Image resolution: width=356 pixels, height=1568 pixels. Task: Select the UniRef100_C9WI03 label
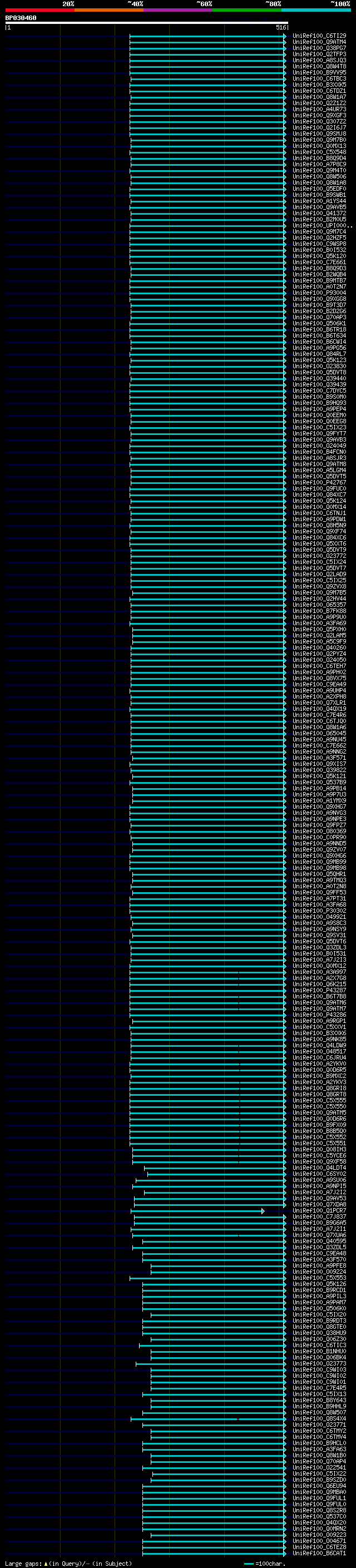coord(319,1369)
